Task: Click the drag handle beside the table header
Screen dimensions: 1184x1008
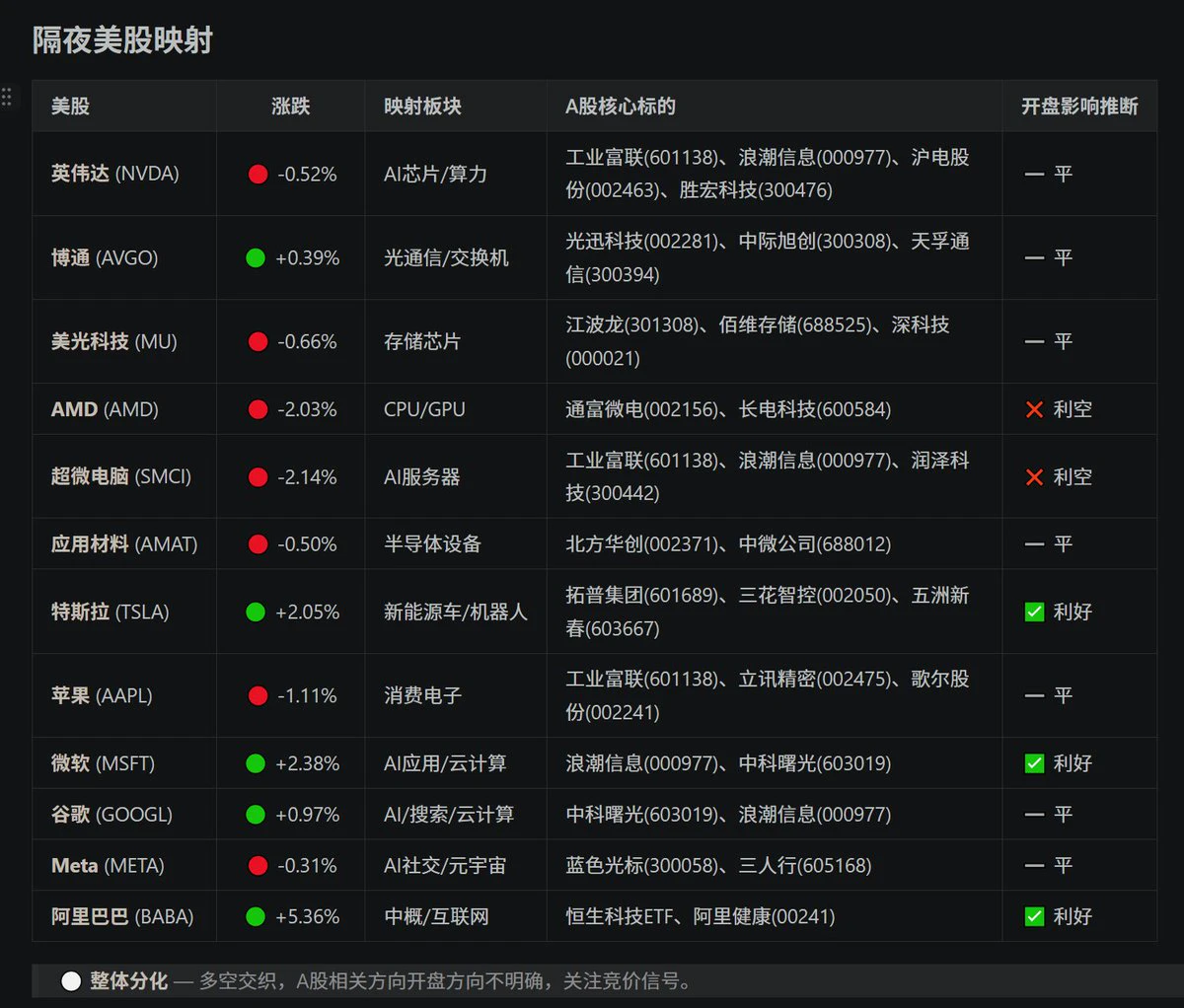Action: 7,97
